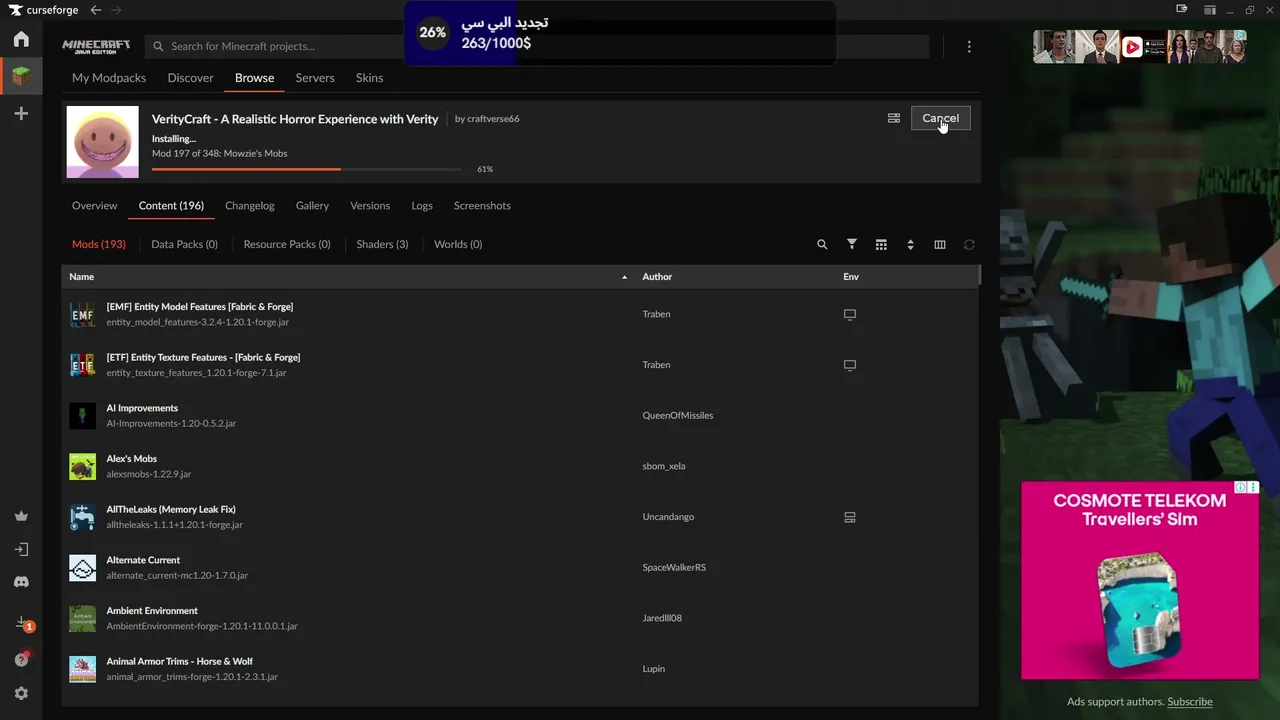Show the Worlds (0) category

pyautogui.click(x=458, y=244)
